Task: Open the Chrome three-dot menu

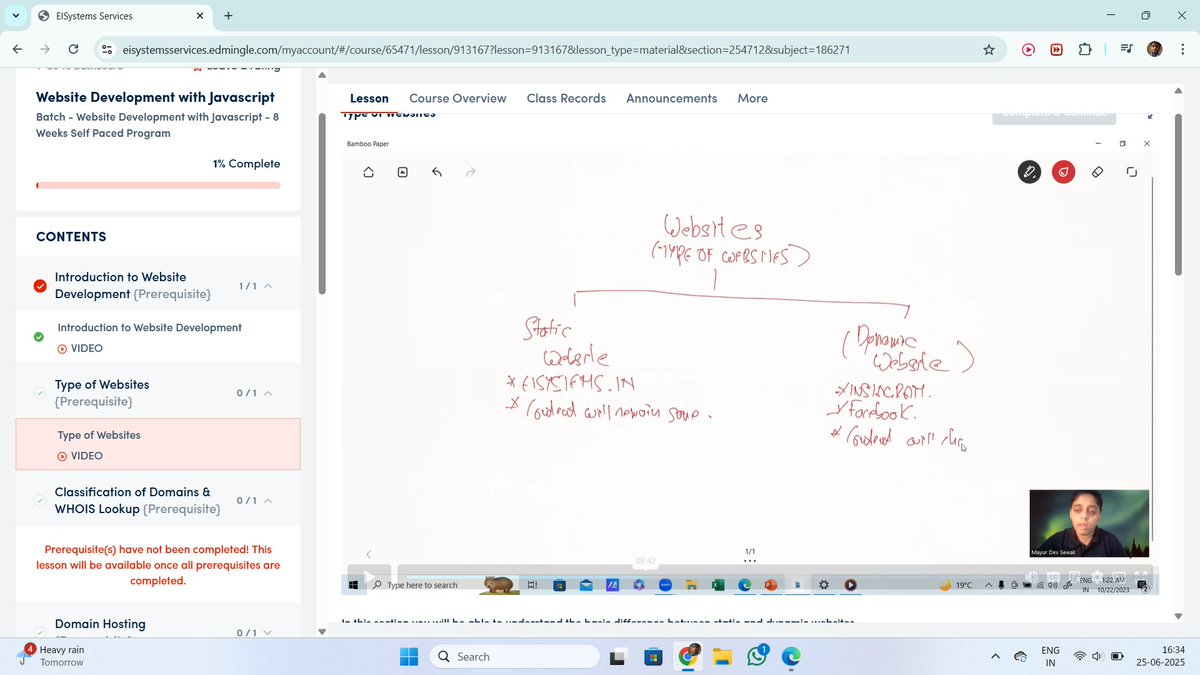Action: pos(1182,49)
